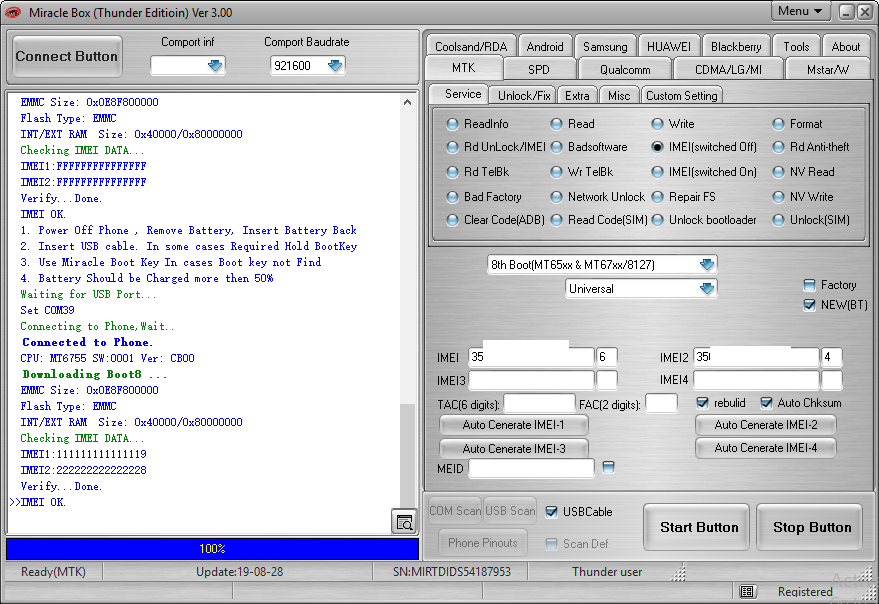Toggle the Auto Chksum checkbox
Image resolution: width=879 pixels, height=604 pixels.
[766, 403]
